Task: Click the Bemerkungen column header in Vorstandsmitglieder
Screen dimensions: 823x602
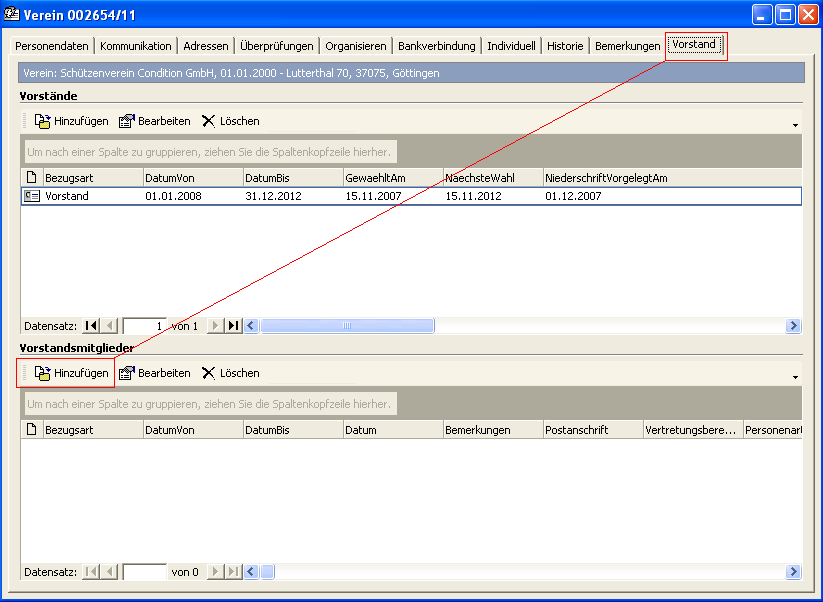Action: (492, 430)
